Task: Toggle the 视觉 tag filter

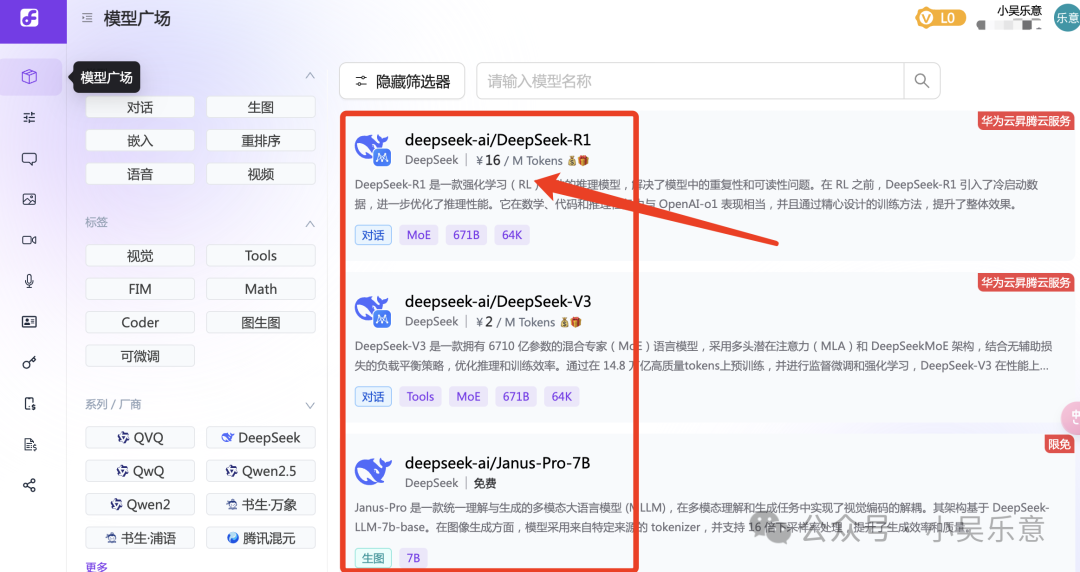Action: 140,256
